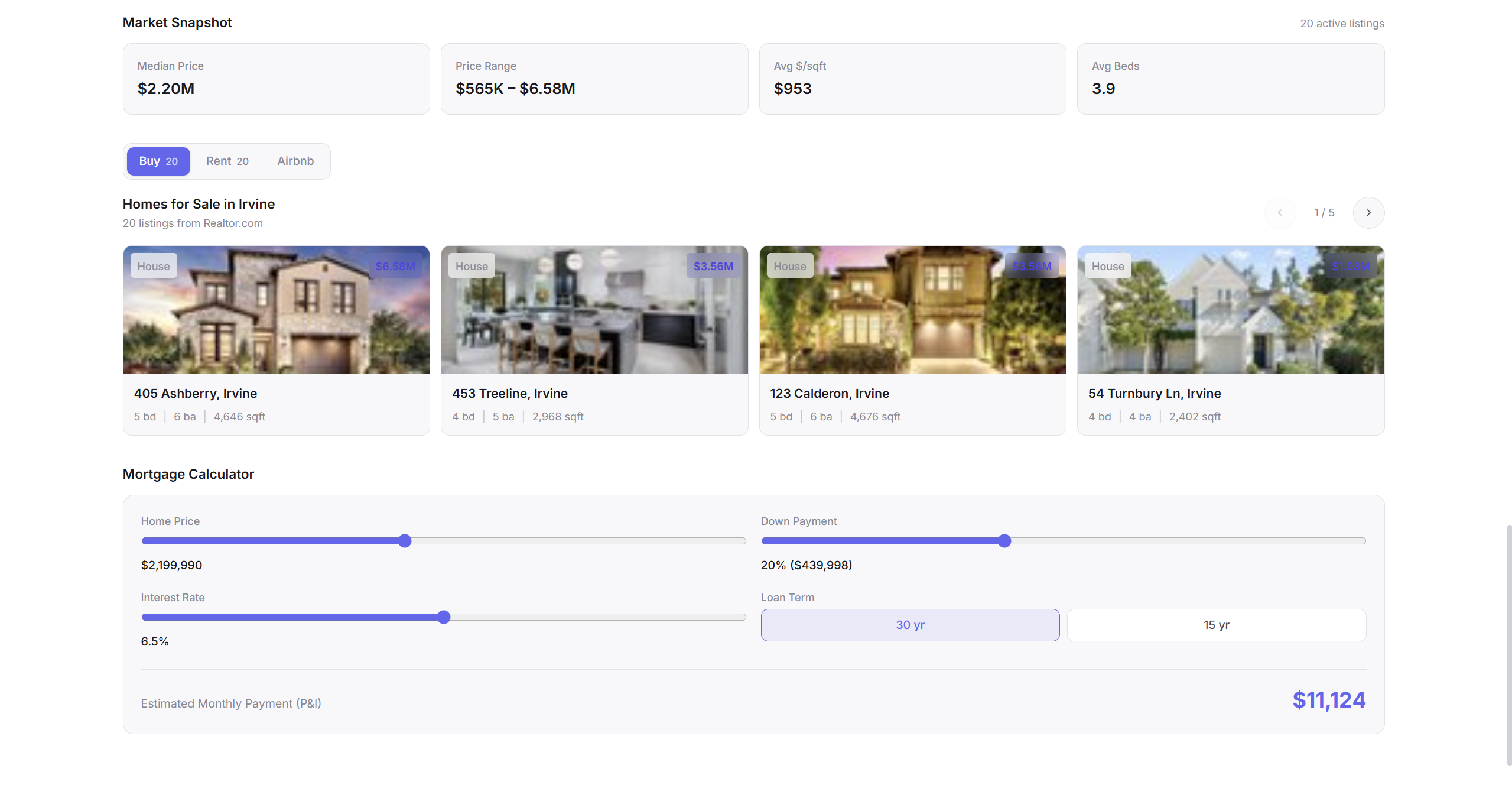Switch to the Rent tab

227,161
